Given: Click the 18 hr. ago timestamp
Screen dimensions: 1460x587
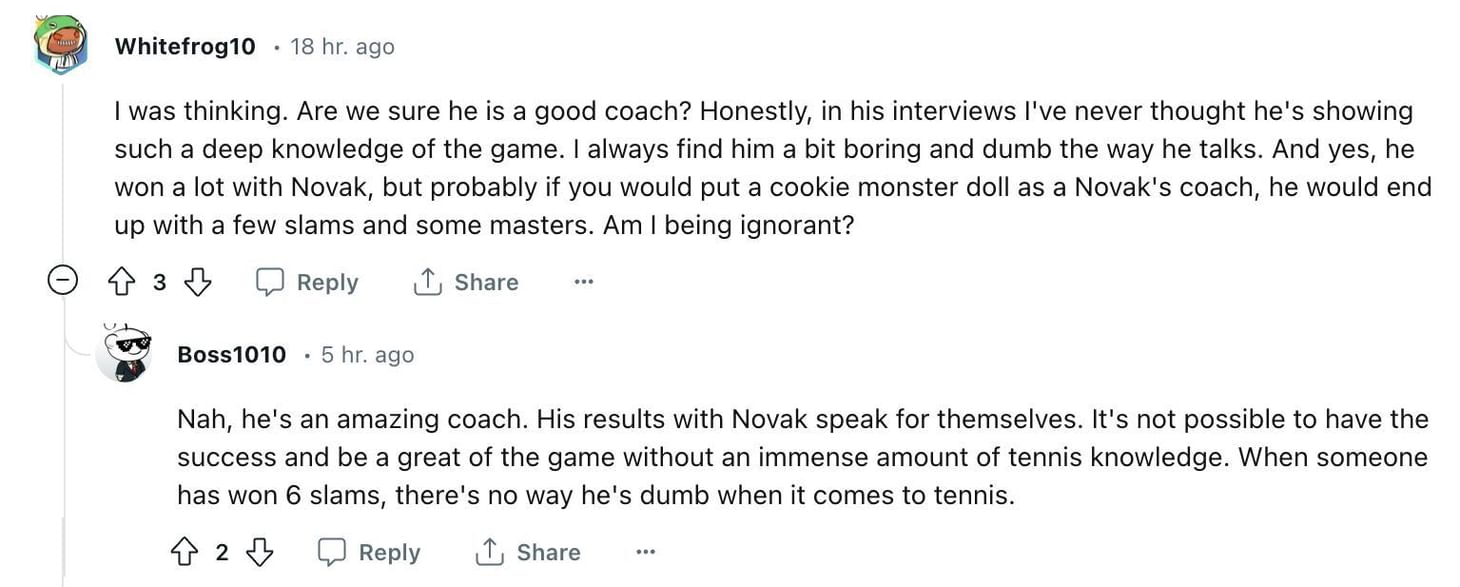Looking at the screenshot, I should point(341,46).
